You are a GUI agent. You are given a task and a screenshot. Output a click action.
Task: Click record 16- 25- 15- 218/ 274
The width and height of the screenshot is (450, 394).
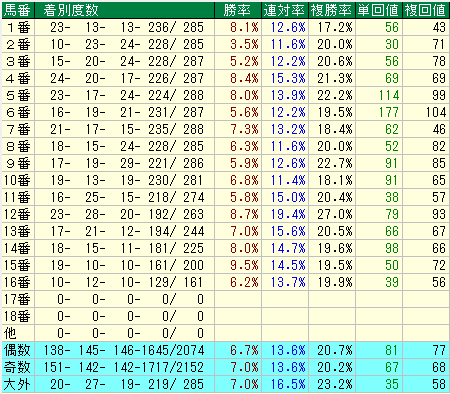click(127, 197)
